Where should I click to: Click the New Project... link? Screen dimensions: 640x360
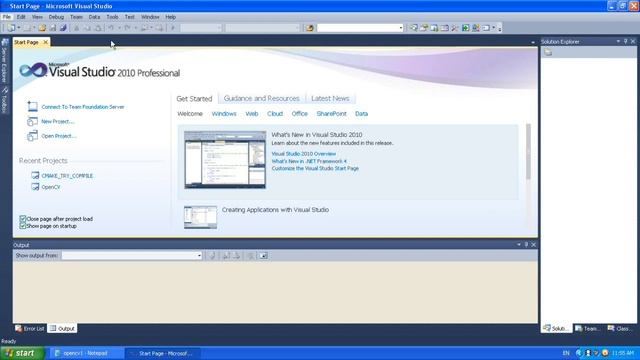[x=58, y=121]
